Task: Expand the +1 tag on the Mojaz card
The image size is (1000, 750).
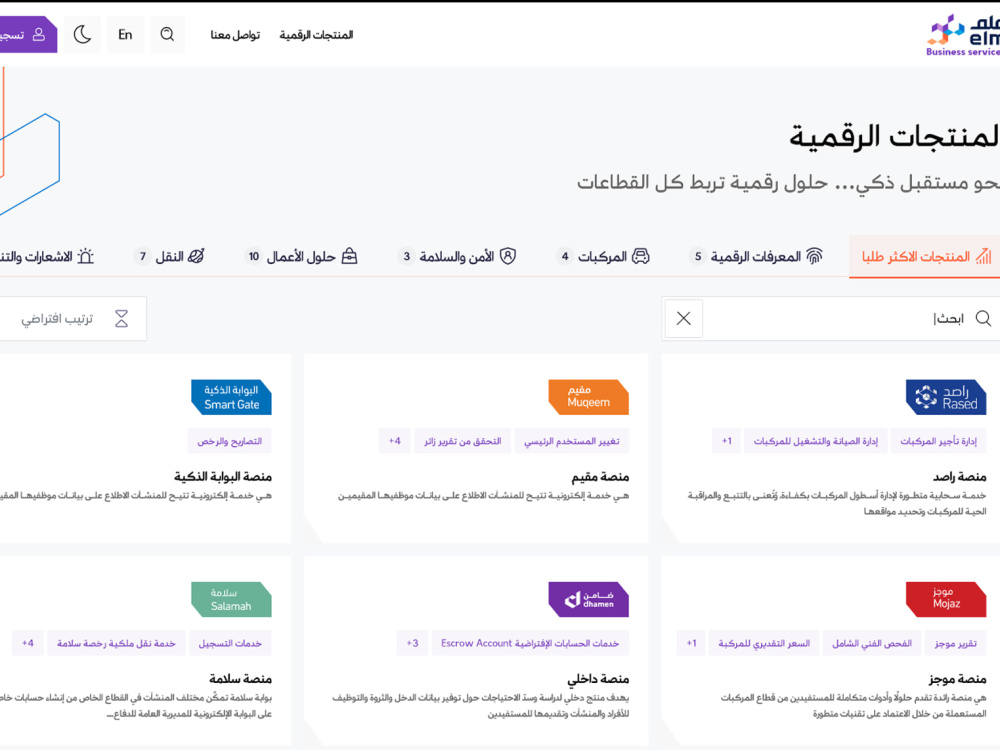Action: coord(691,643)
